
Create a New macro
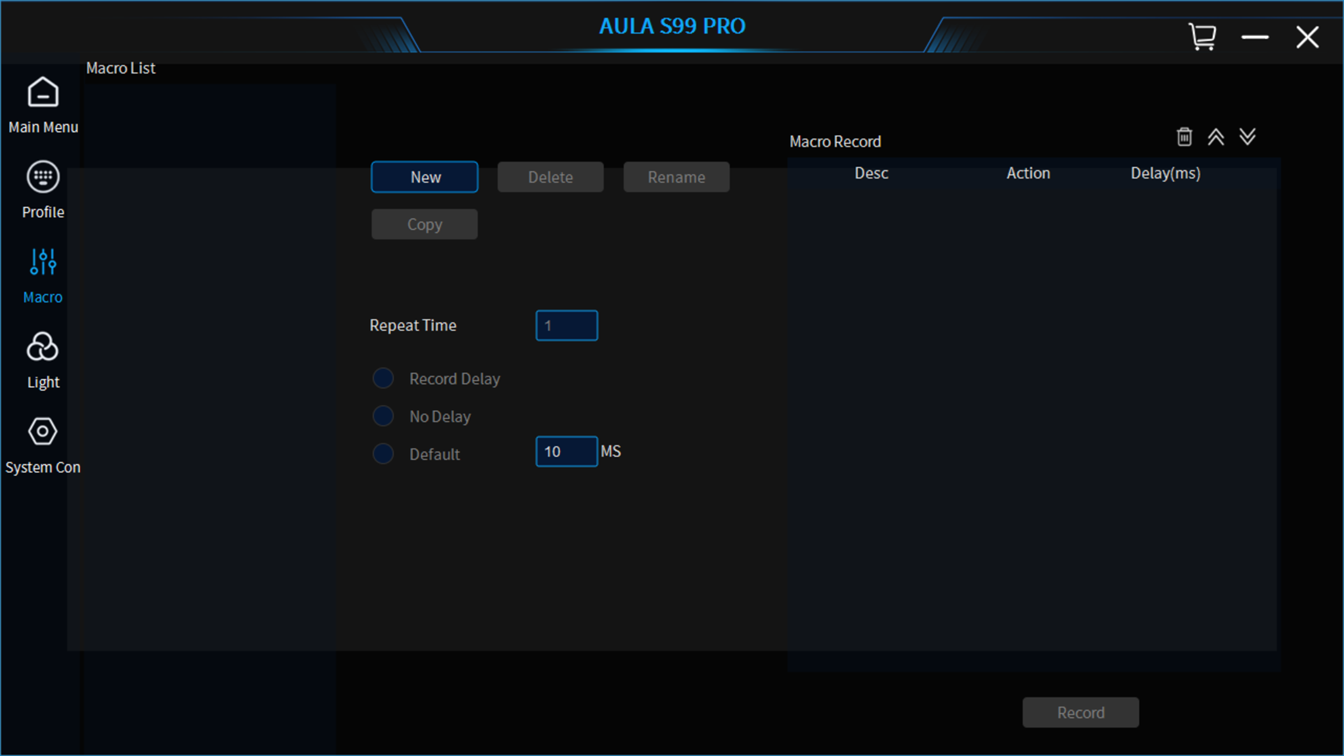coord(425,177)
